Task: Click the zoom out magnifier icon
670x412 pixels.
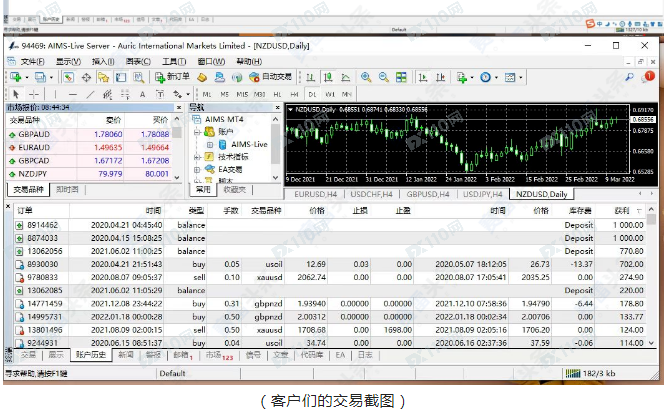Action: [384, 77]
